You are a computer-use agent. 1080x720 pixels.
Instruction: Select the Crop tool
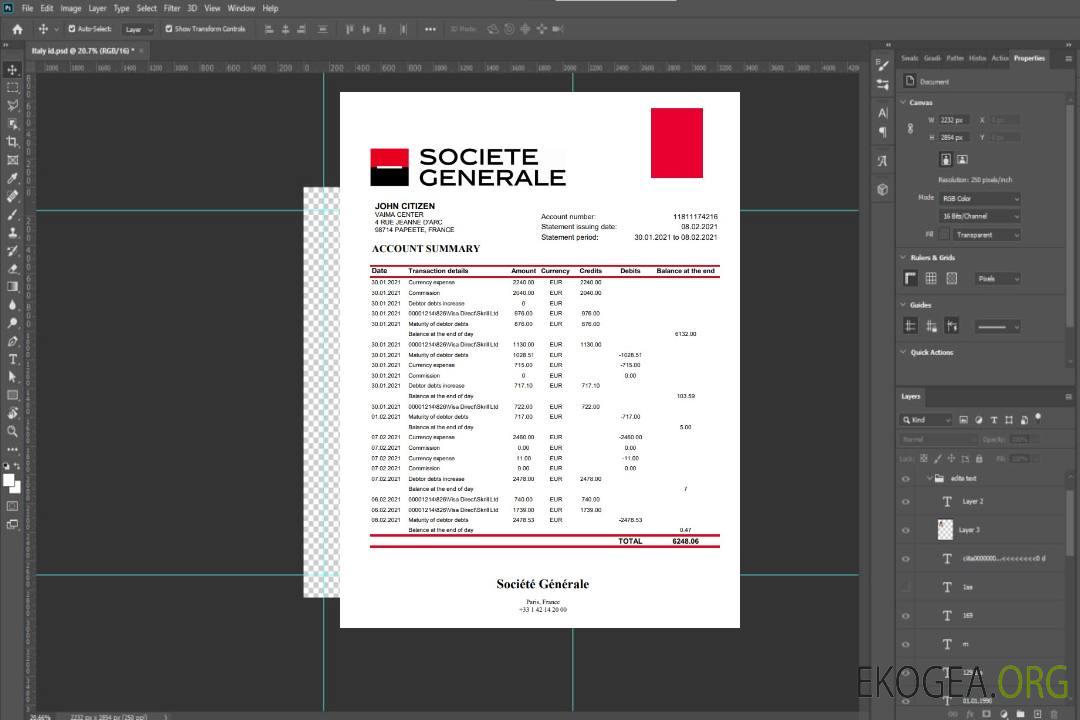tap(12, 142)
